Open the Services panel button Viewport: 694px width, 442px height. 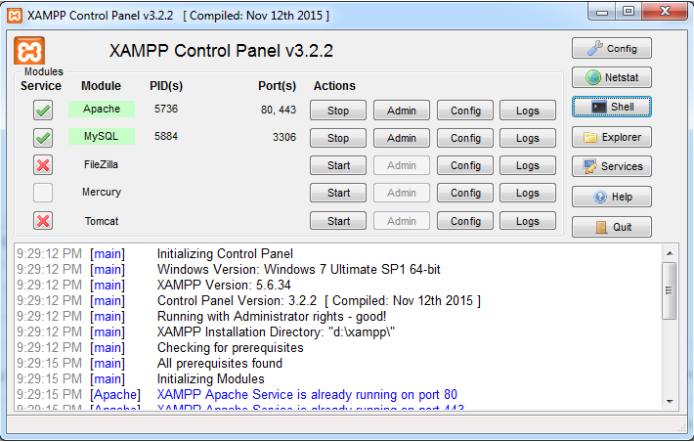[x=612, y=166]
